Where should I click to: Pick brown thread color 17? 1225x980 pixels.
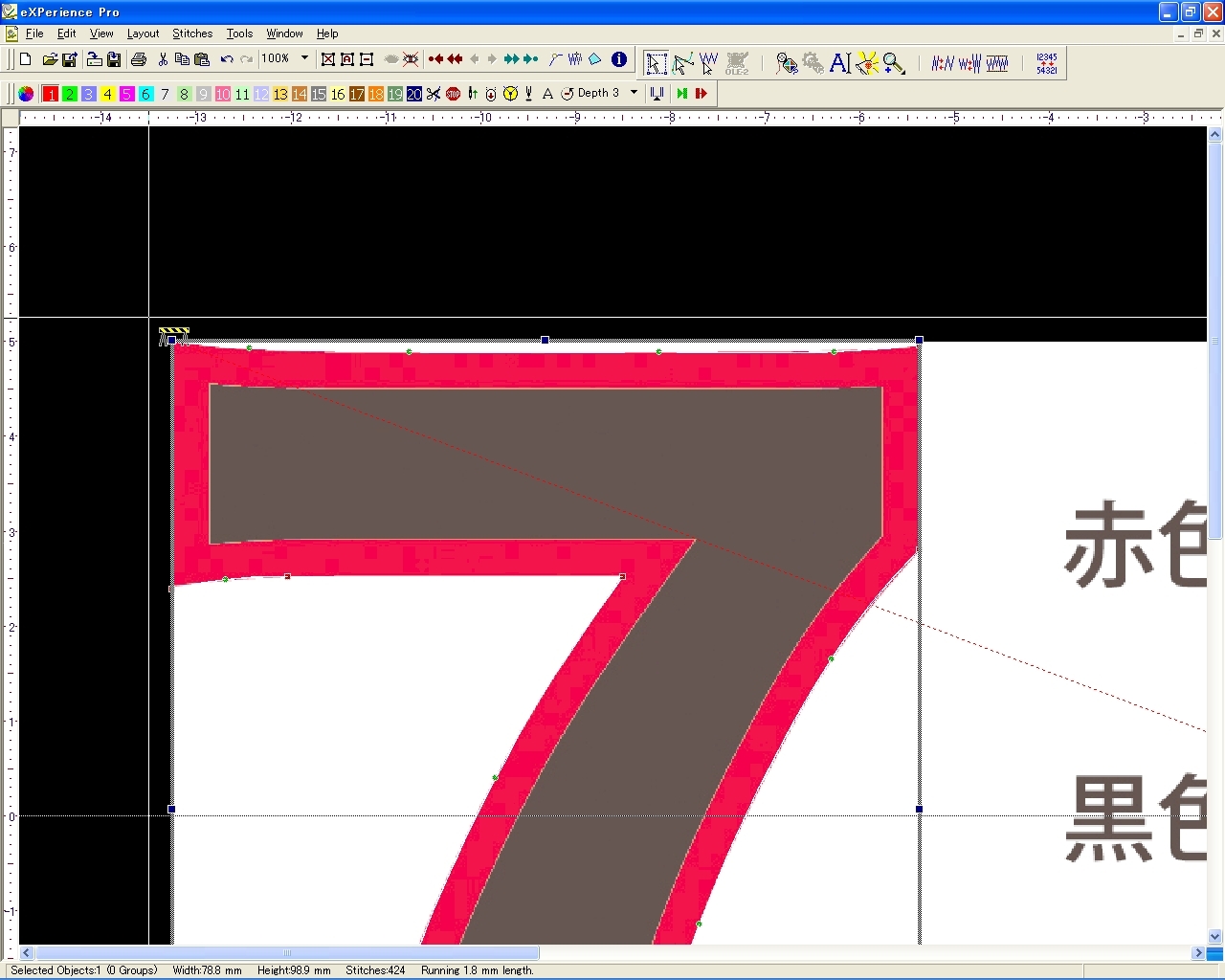tap(357, 94)
